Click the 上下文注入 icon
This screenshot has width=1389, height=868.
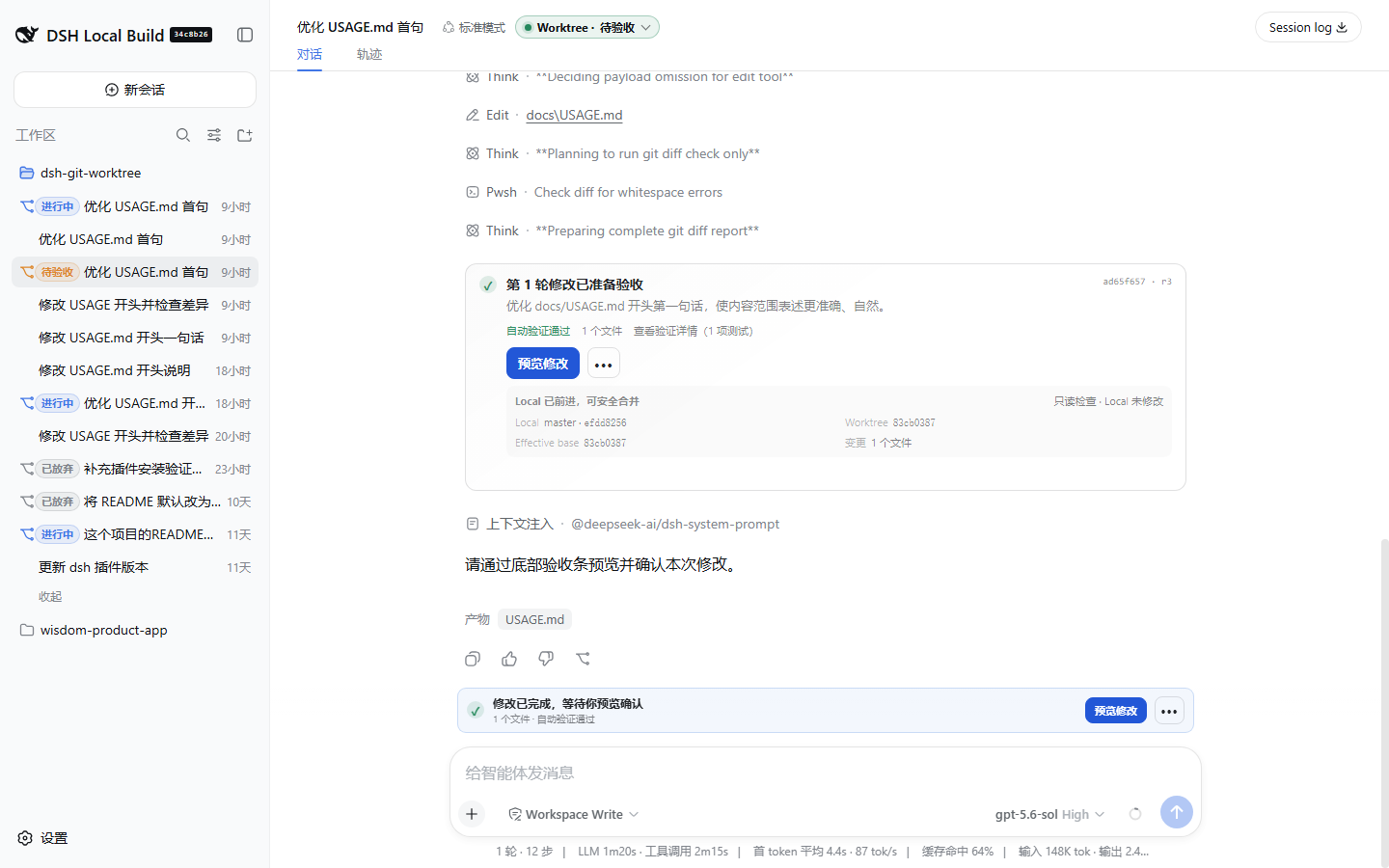click(x=473, y=524)
